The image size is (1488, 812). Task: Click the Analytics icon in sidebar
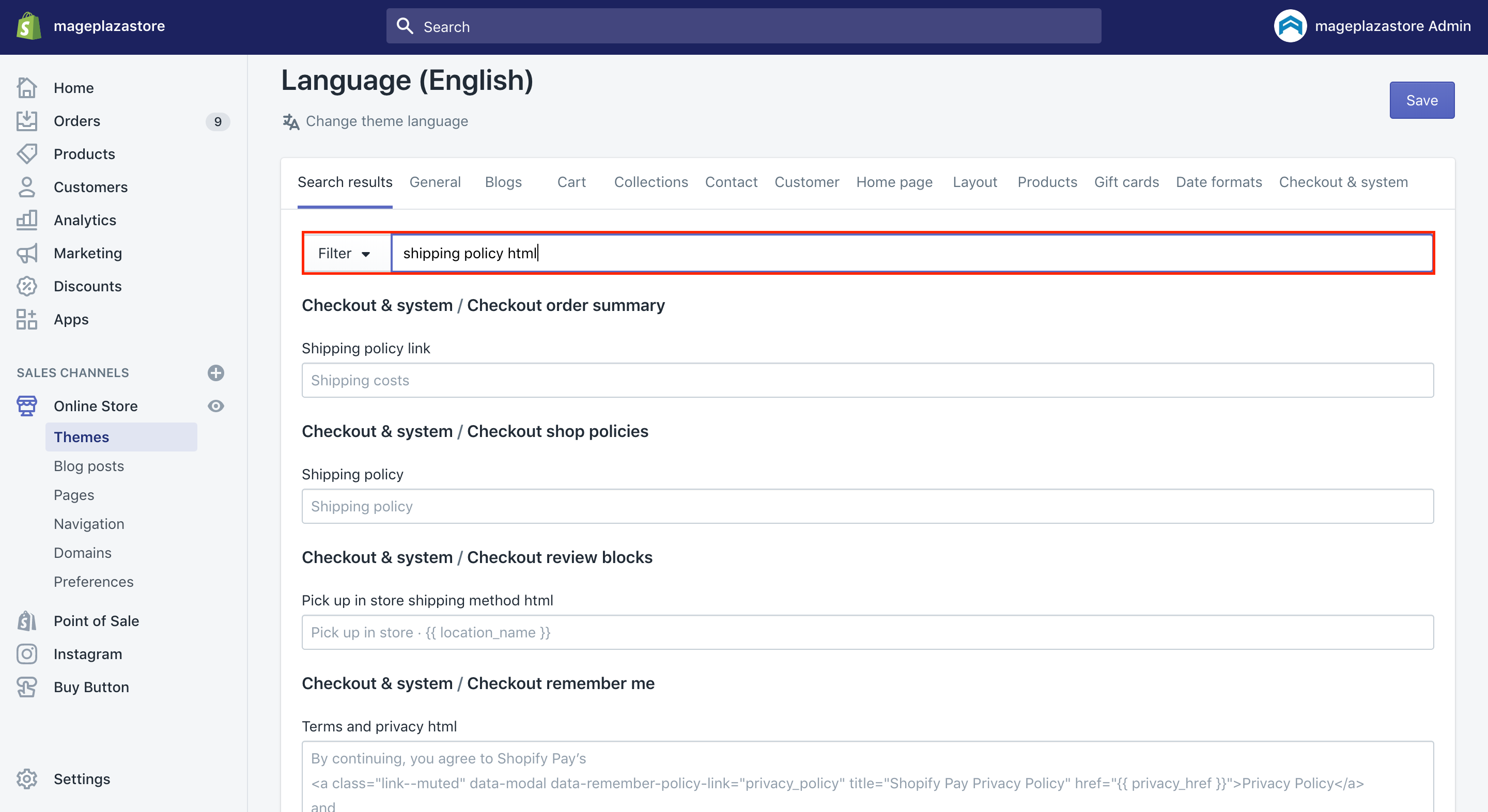tap(27, 219)
